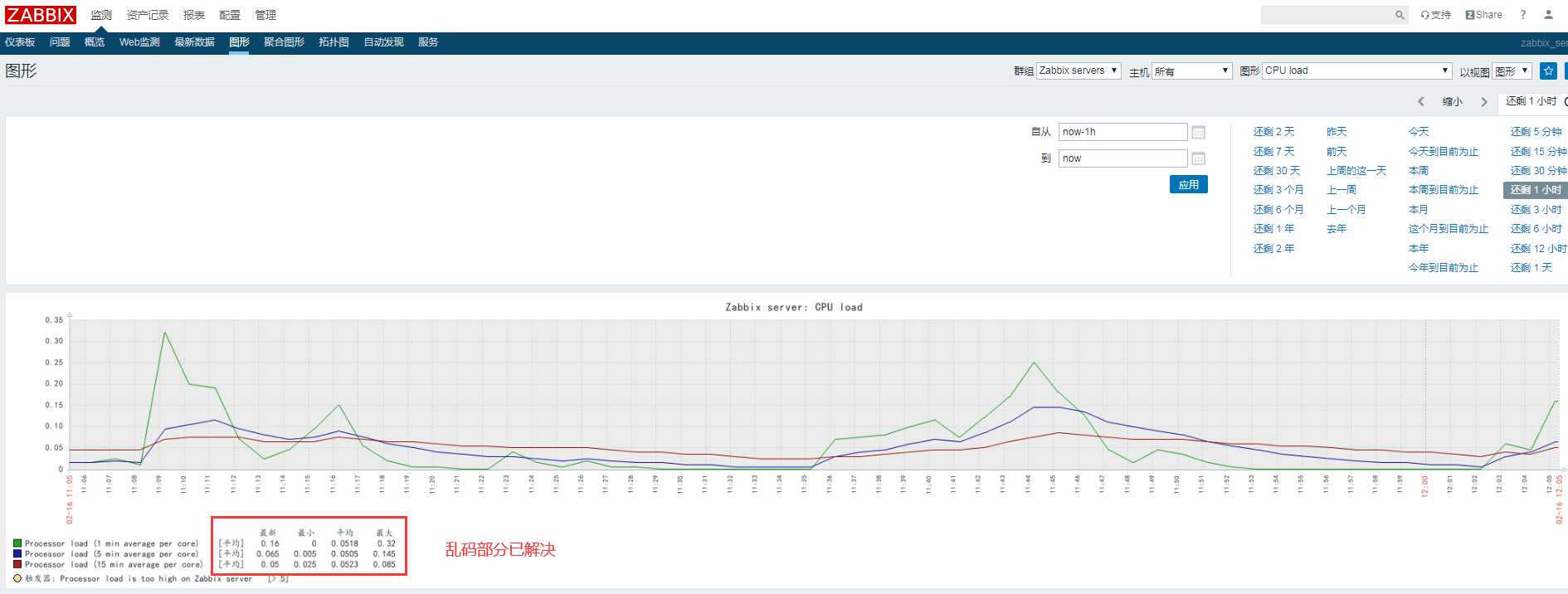Select 还剩 1 年 time range
Screen dimensions: 1568x594
pos(1273,229)
